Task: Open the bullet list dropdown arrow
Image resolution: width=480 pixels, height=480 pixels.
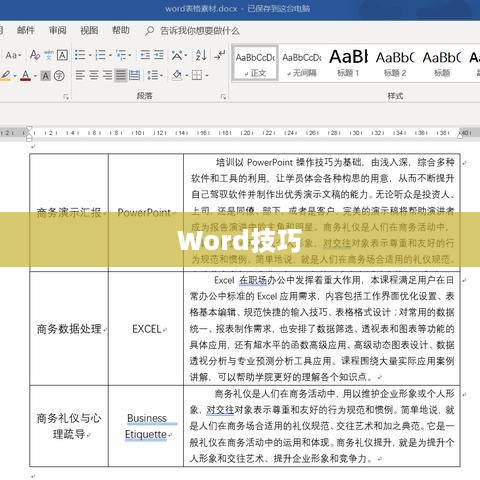Action: click(x=90, y=55)
